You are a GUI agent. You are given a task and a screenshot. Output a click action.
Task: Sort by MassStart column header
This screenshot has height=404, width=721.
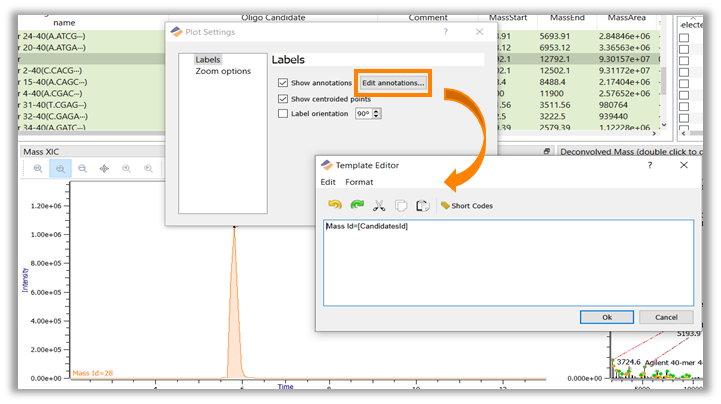(508, 17)
